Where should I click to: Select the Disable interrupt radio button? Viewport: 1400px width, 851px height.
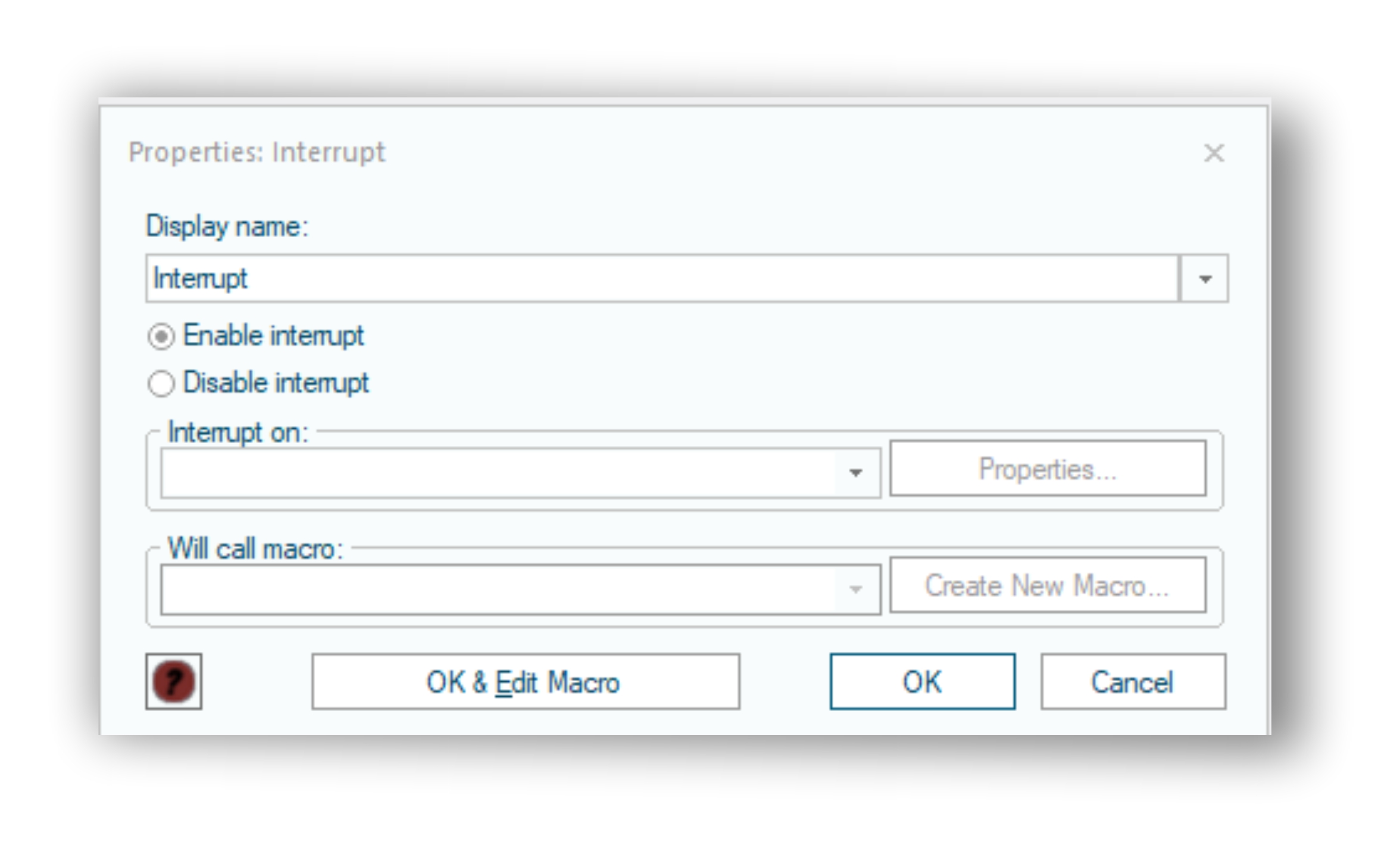(161, 384)
